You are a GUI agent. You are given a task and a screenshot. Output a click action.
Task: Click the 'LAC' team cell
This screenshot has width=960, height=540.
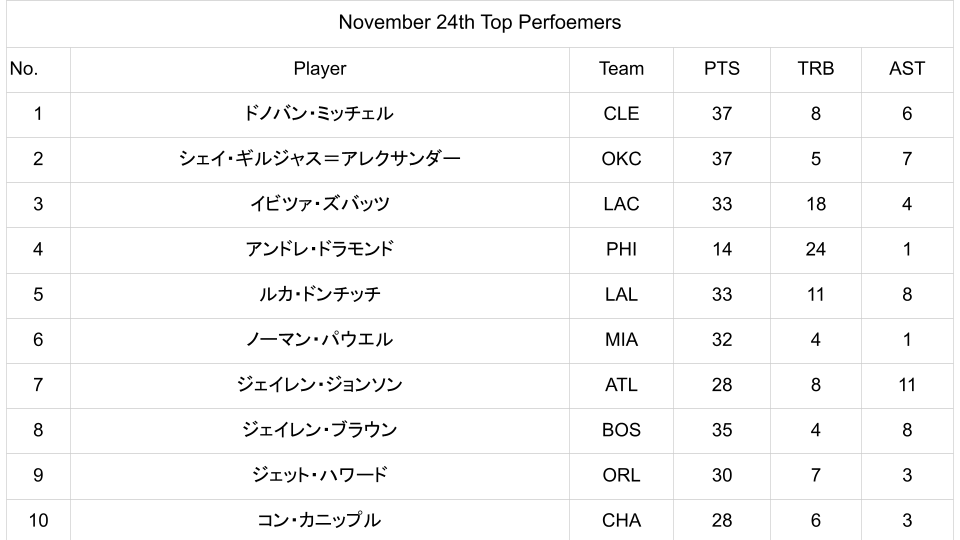point(621,204)
